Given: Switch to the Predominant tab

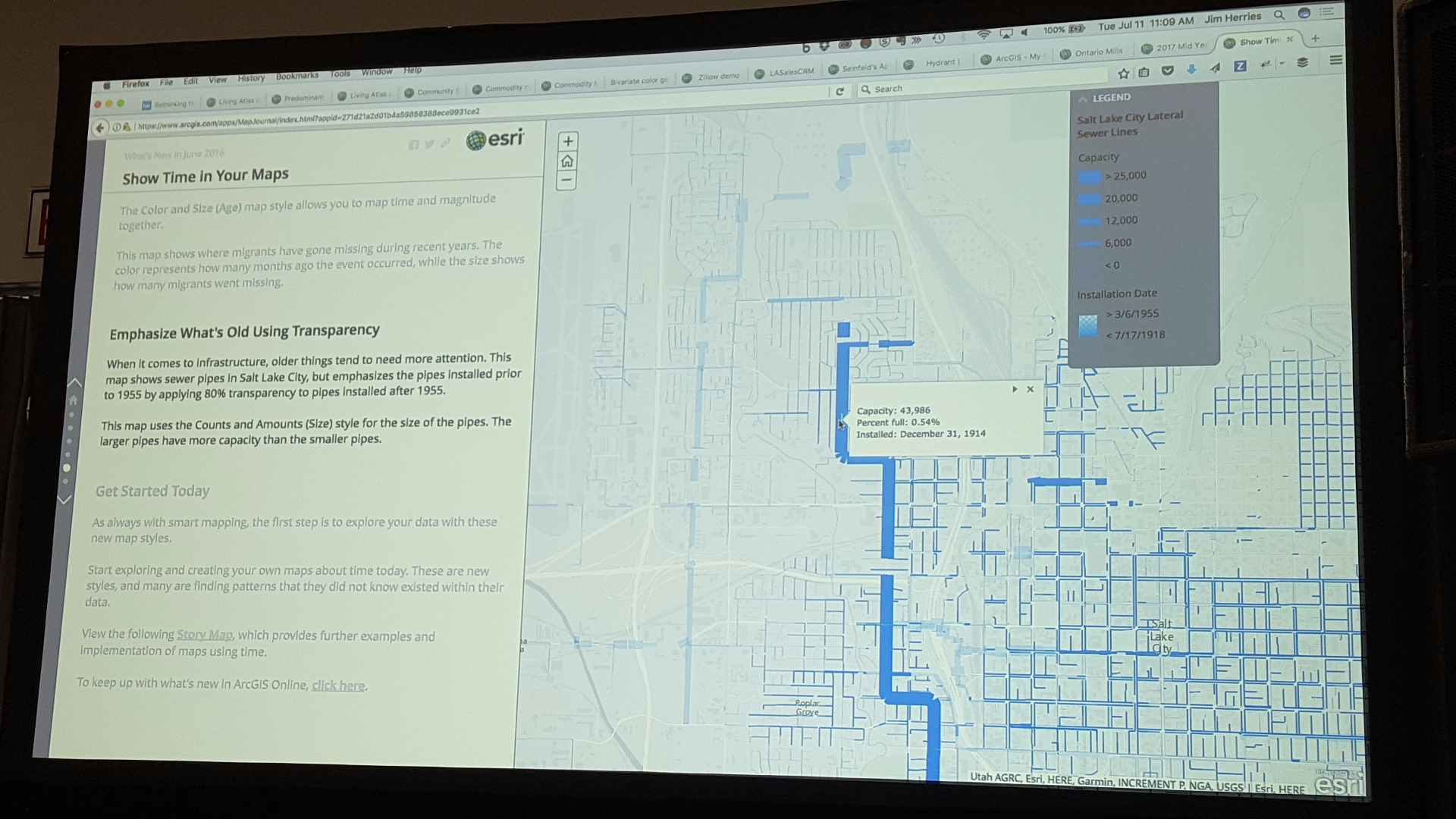Looking at the screenshot, I should [297, 99].
